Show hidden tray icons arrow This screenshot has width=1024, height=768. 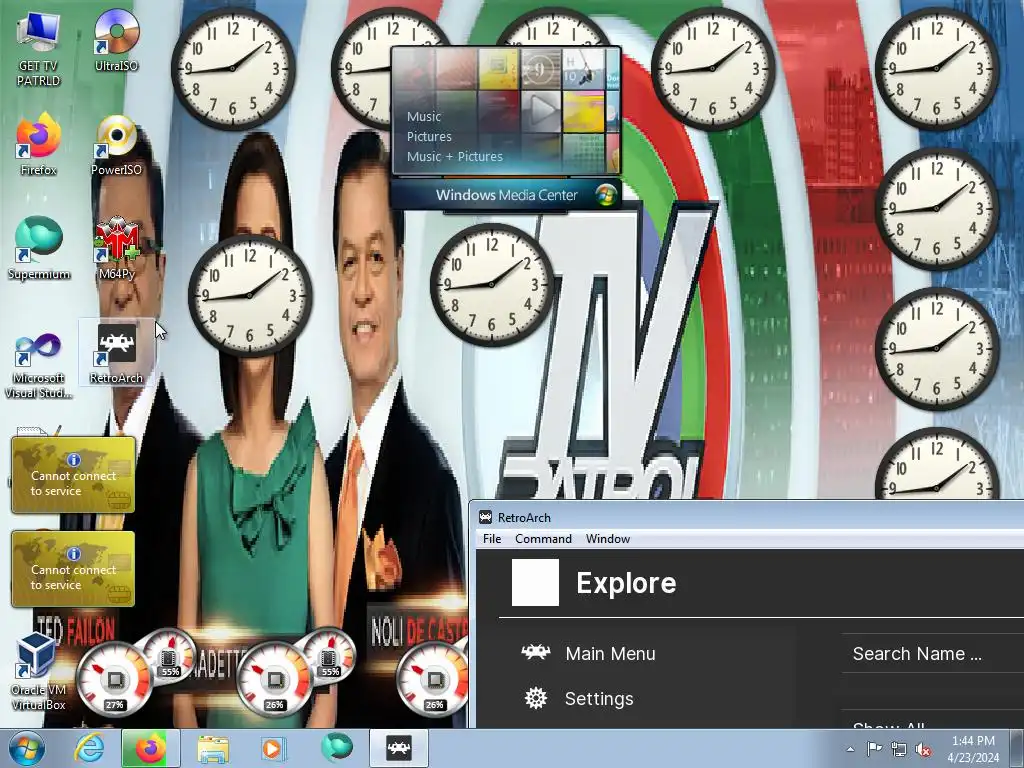point(850,749)
